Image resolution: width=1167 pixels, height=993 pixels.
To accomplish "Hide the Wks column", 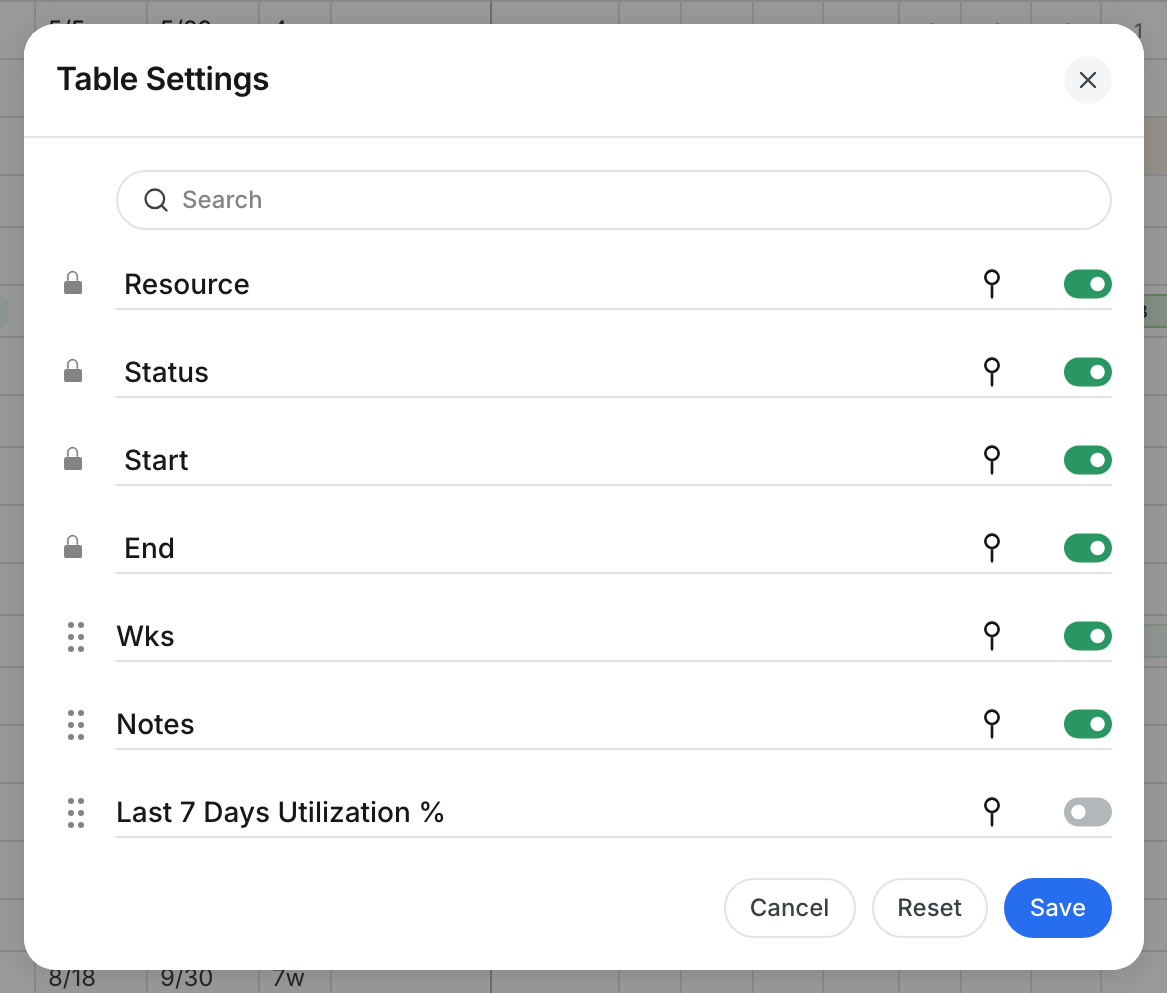I will pyautogui.click(x=1087, y=636).
